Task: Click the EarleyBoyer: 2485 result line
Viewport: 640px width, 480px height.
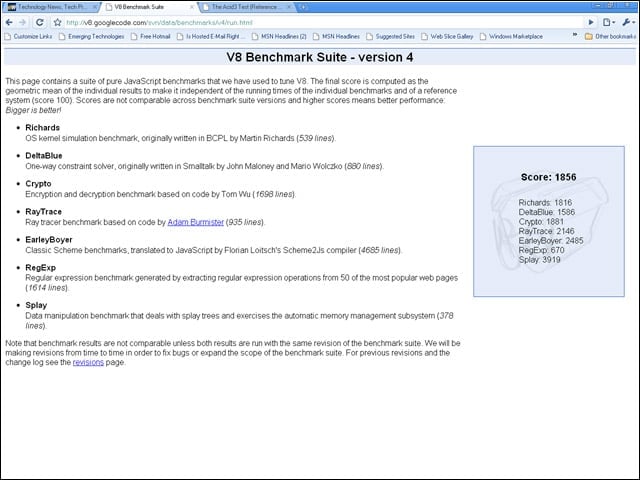Action: click(x=551, y=241)
